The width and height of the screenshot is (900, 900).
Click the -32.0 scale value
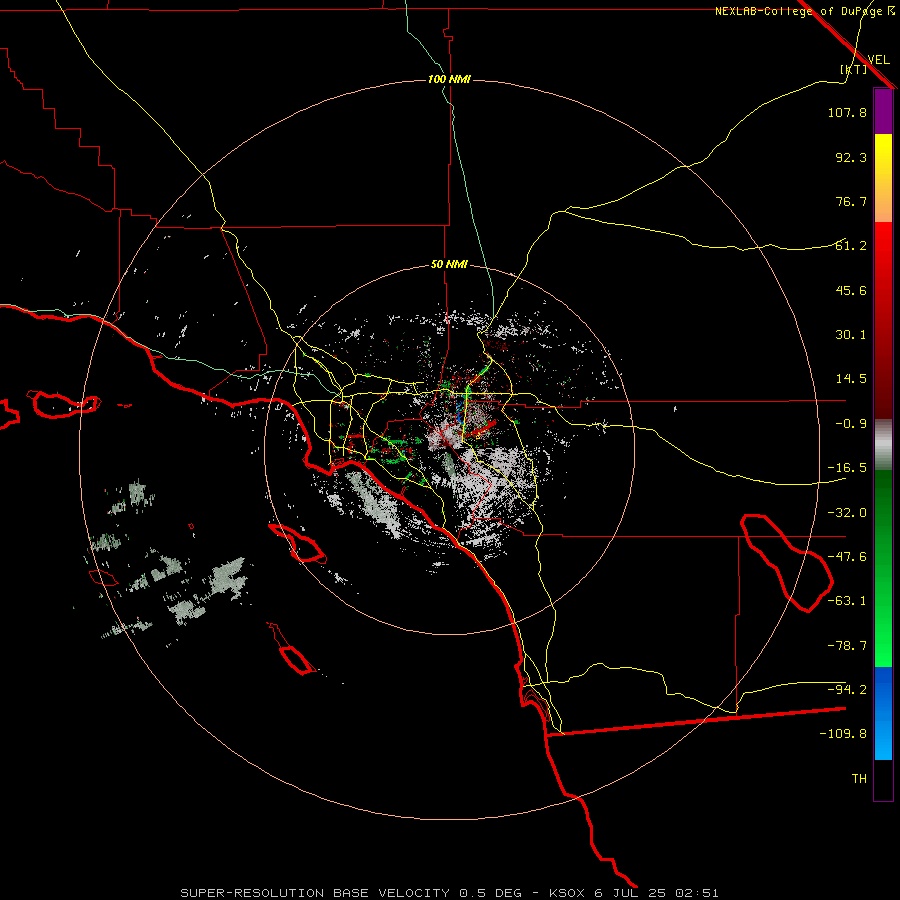tap(847, 513)
